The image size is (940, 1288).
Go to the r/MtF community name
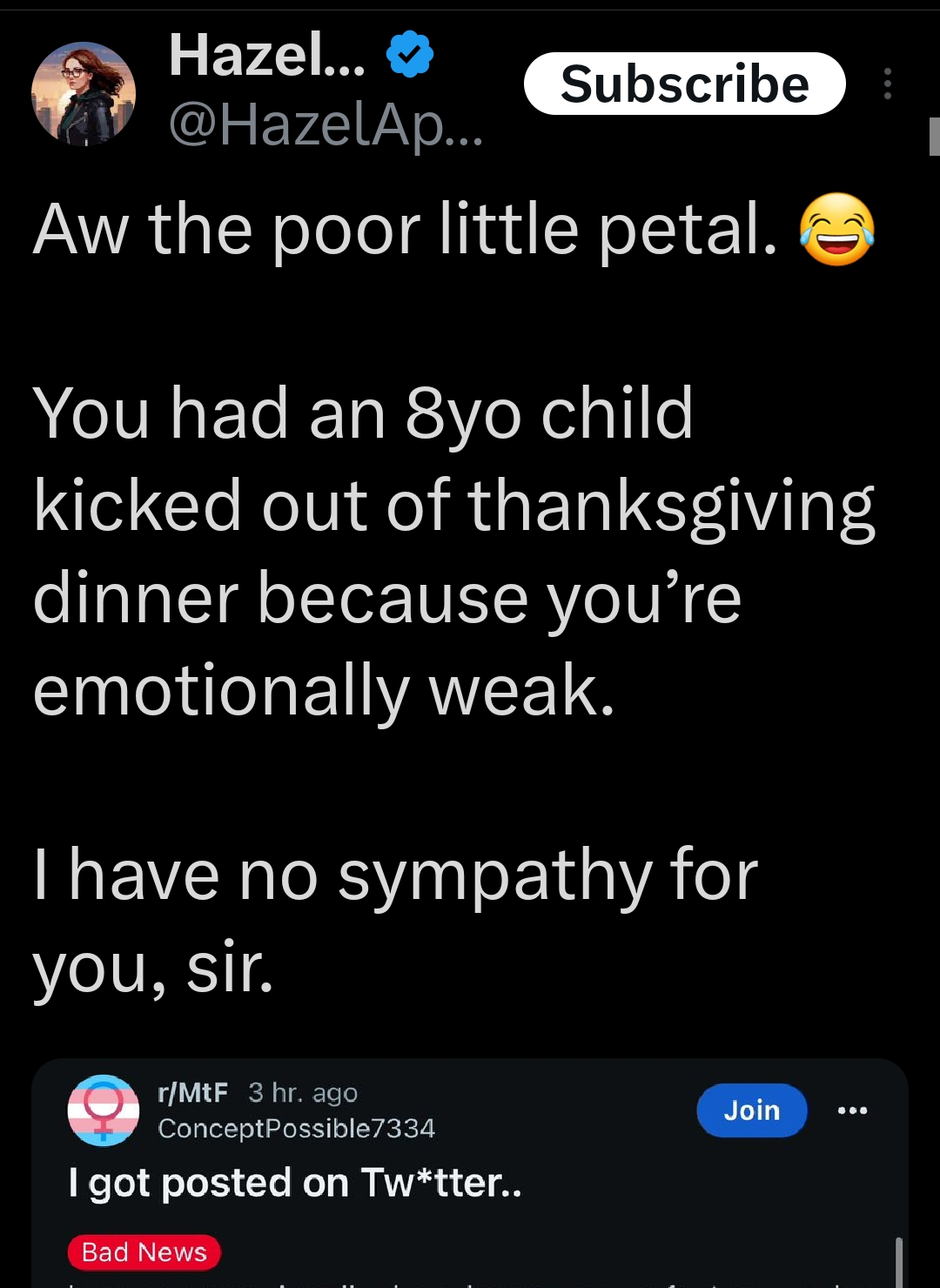[192, 1091]
